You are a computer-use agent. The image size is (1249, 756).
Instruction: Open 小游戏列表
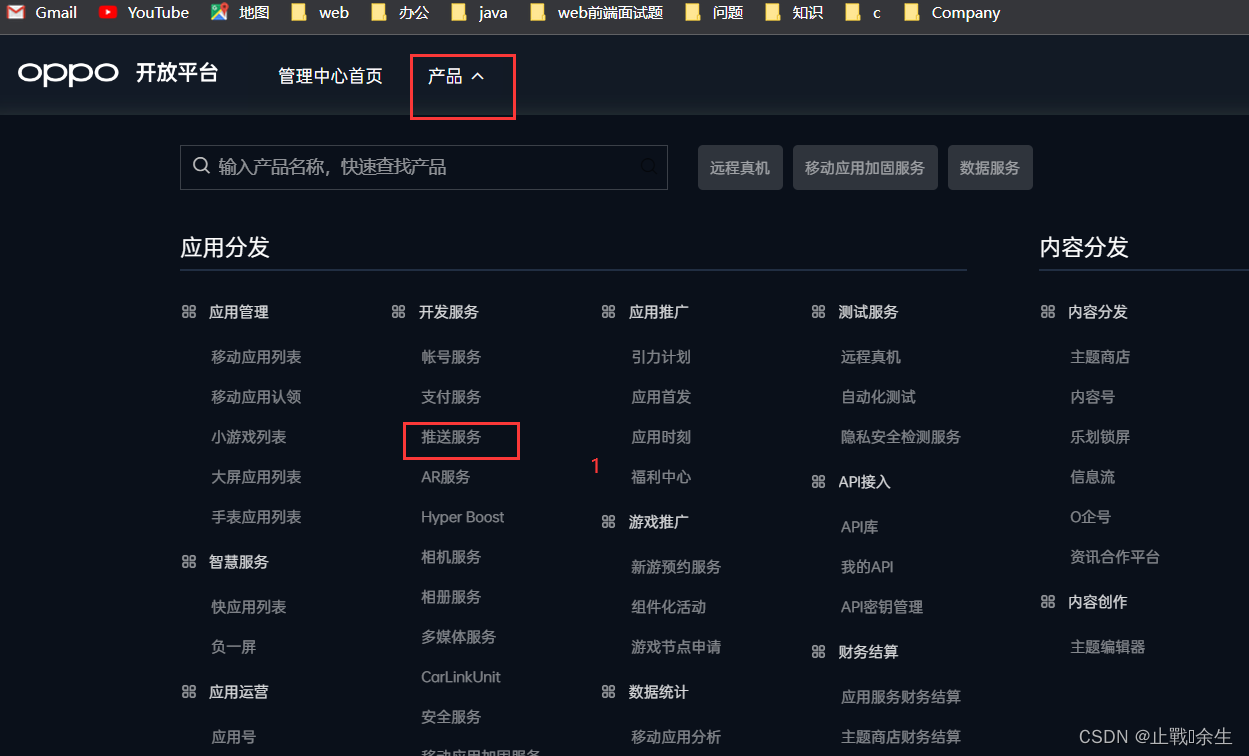[x=249, y=437]
